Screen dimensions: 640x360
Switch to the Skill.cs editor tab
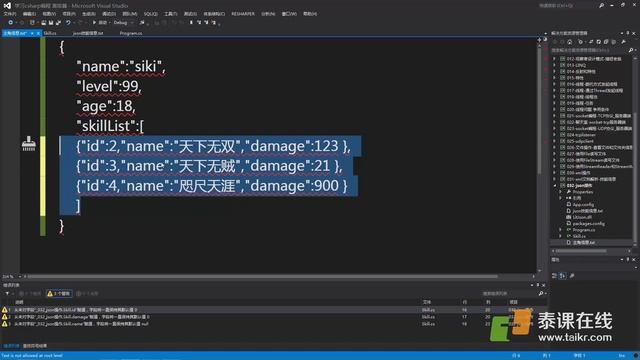pyautogui.click(x=50, y=33)
